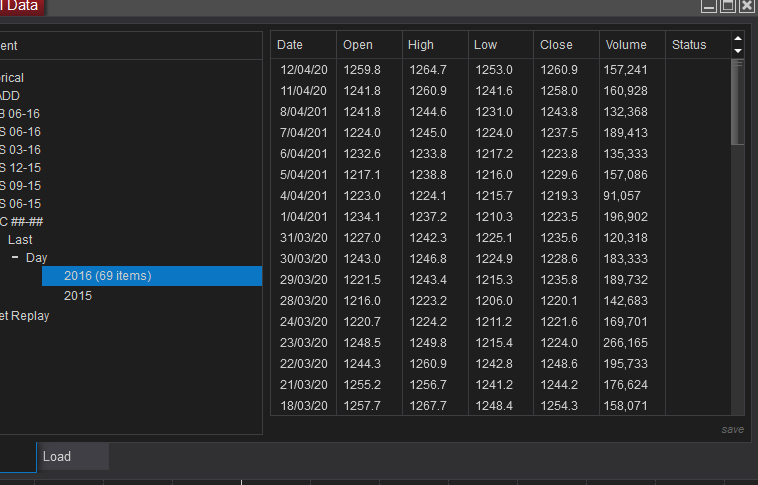The image size is (758, 485).
Task: Minimize the Historical Data window
Action: point(710,6)
